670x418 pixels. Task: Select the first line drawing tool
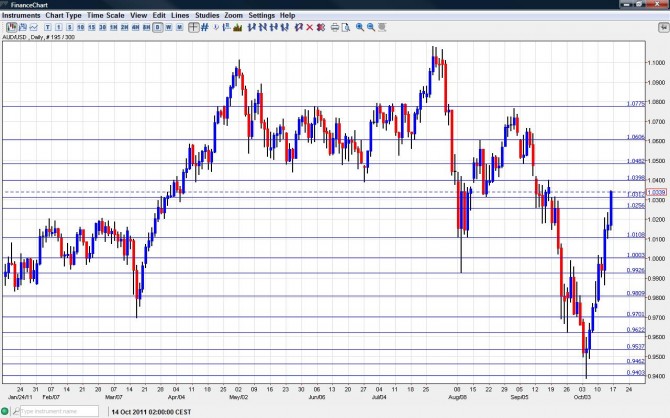[x=252, y=27]
